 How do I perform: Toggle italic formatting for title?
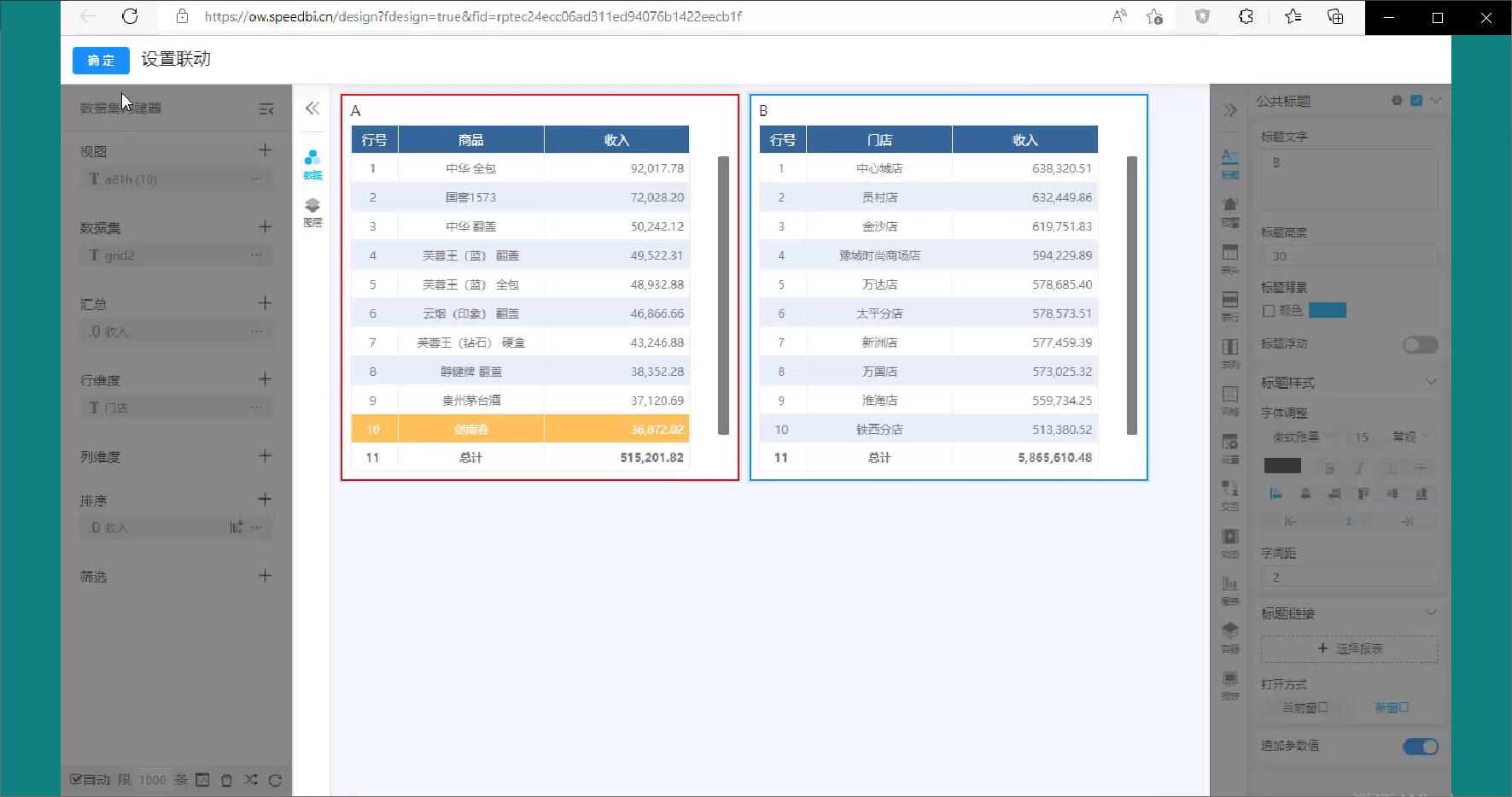(1359, 468)
